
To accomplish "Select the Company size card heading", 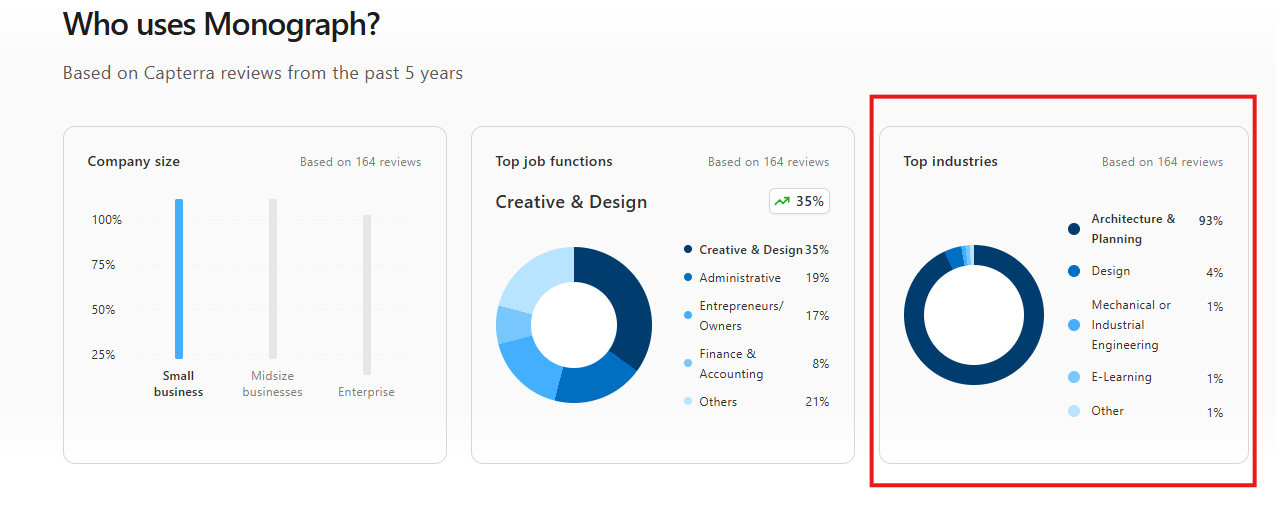I will point(134,161).
